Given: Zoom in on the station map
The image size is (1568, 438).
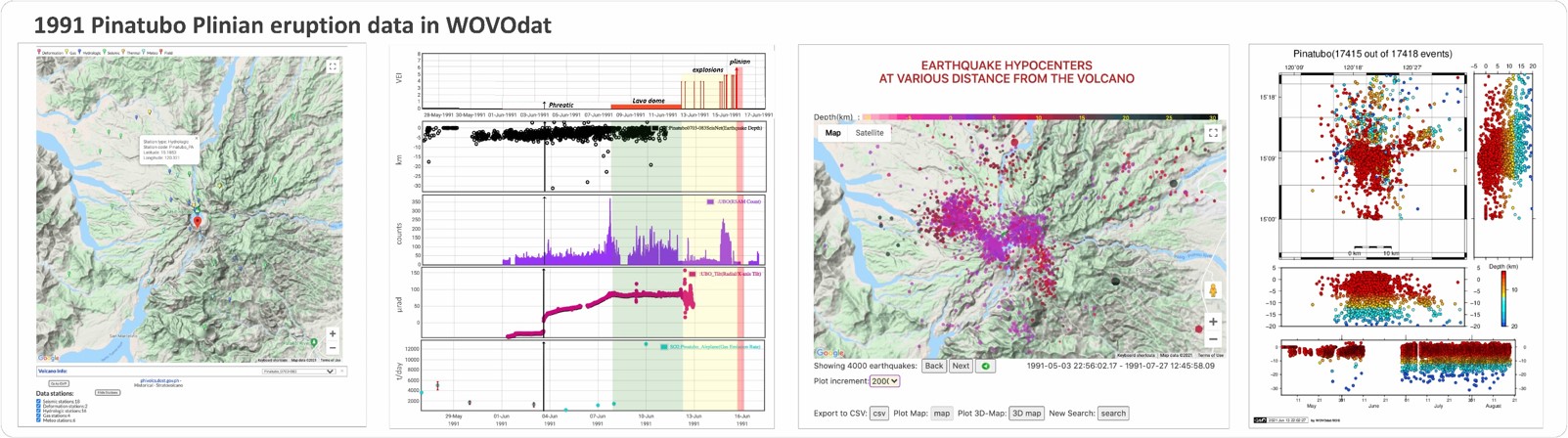Looking at the screenshot, I should [x=333, y=333].
